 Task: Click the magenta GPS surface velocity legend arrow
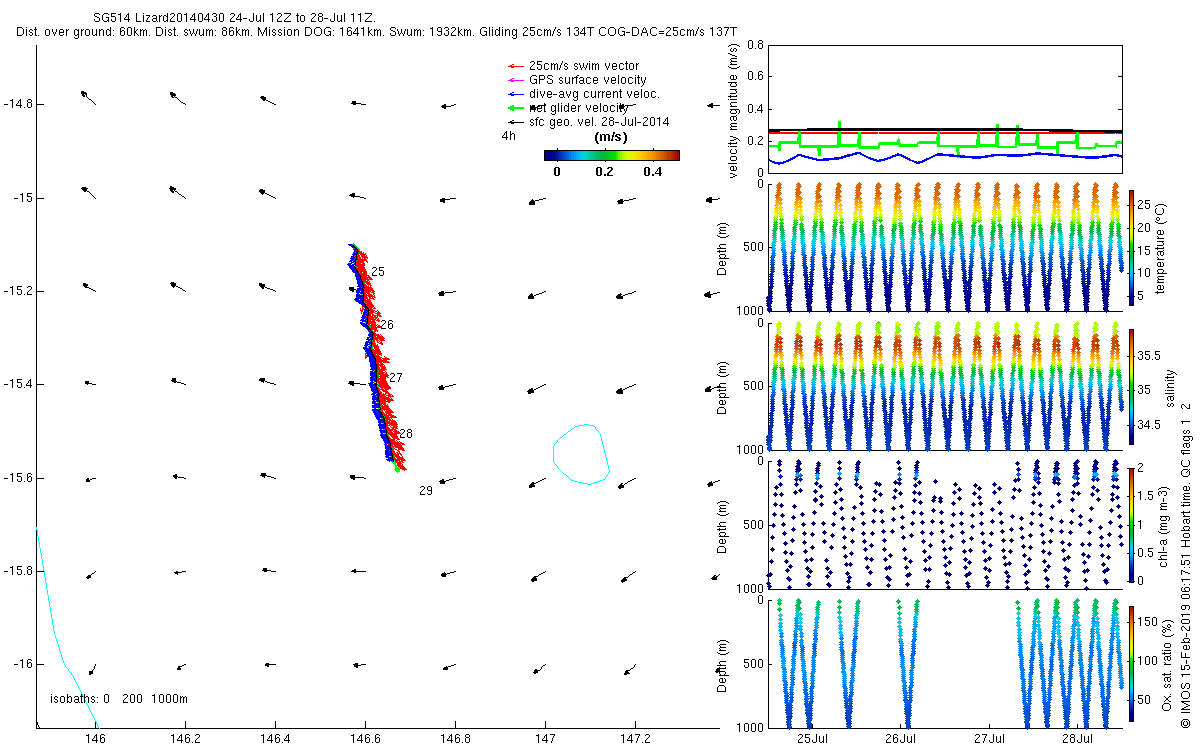point(514,80)
